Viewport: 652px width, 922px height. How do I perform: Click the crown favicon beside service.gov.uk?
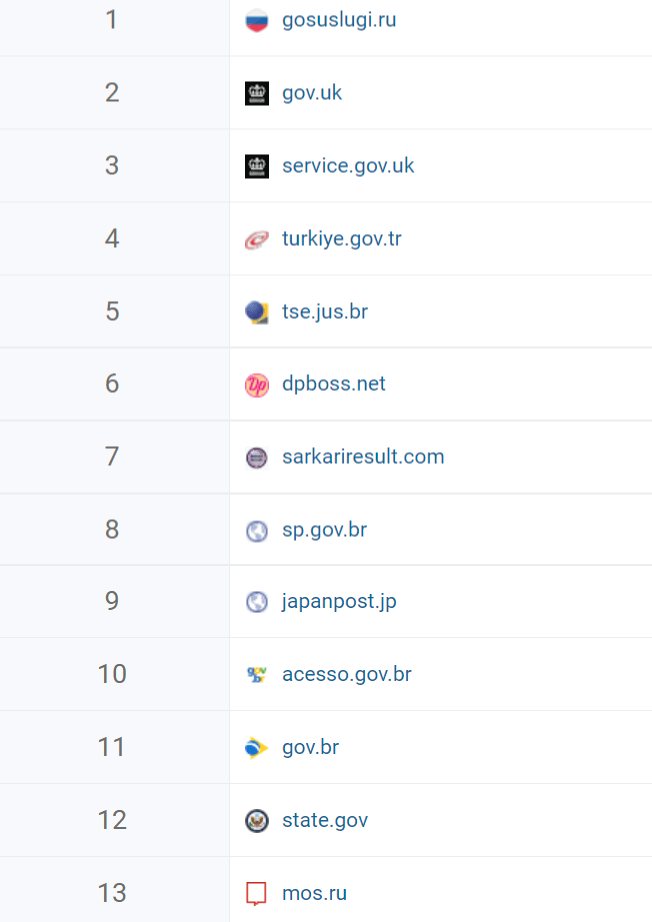point(256,166)
